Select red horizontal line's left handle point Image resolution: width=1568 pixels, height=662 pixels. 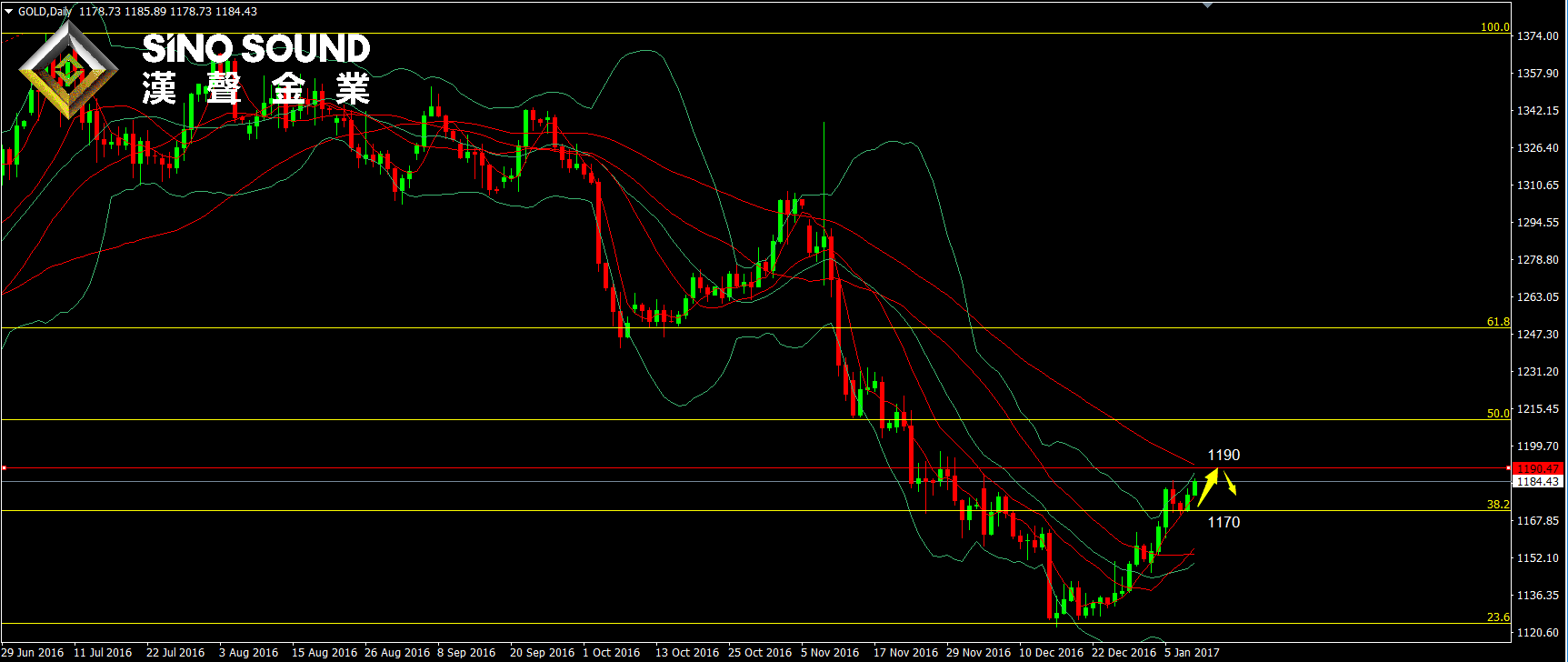tap(5, 468)
